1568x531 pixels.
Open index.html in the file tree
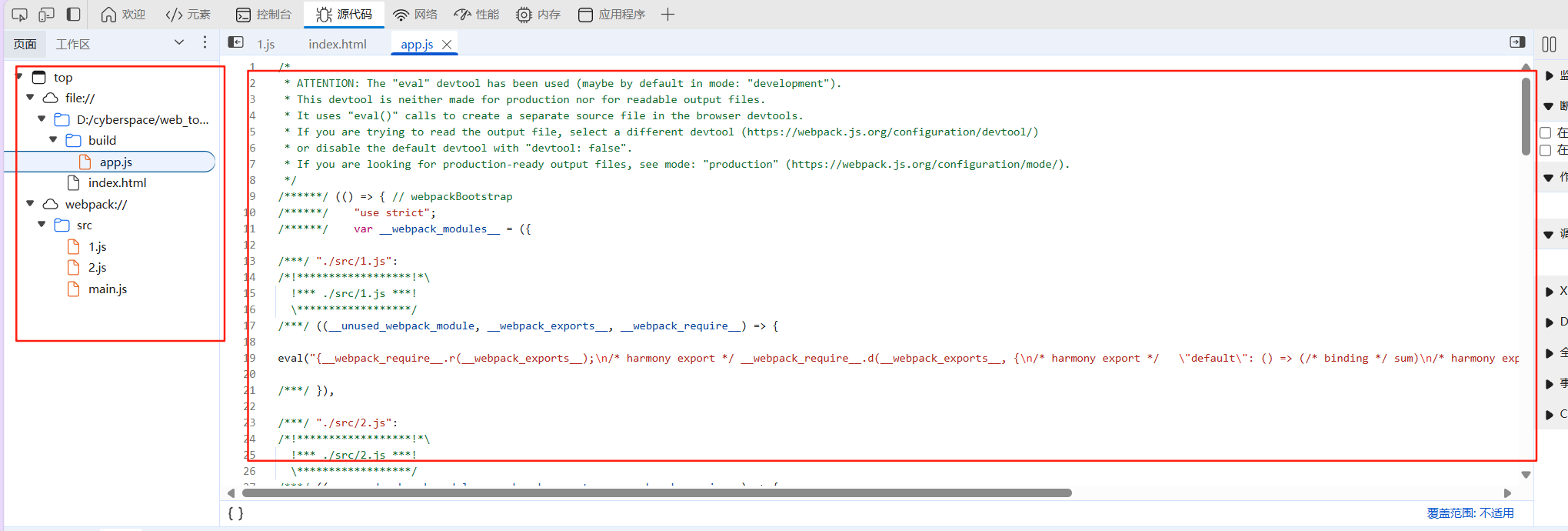coord(117,182)
